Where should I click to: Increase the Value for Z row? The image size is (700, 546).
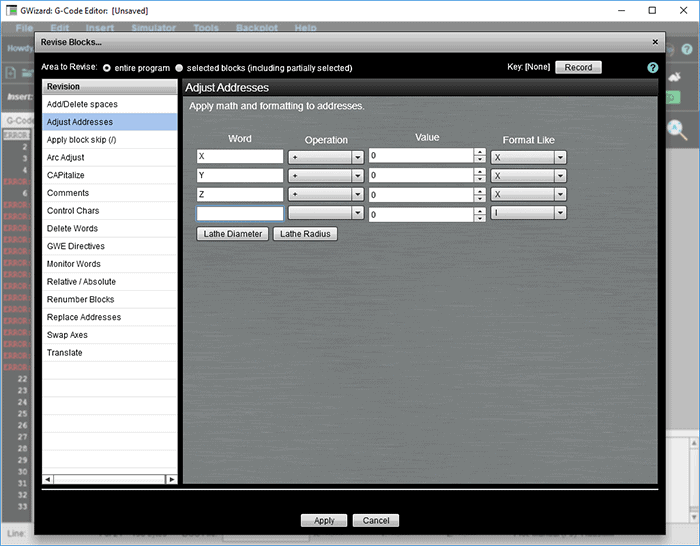pyautogui.click(x=480, y=191)
